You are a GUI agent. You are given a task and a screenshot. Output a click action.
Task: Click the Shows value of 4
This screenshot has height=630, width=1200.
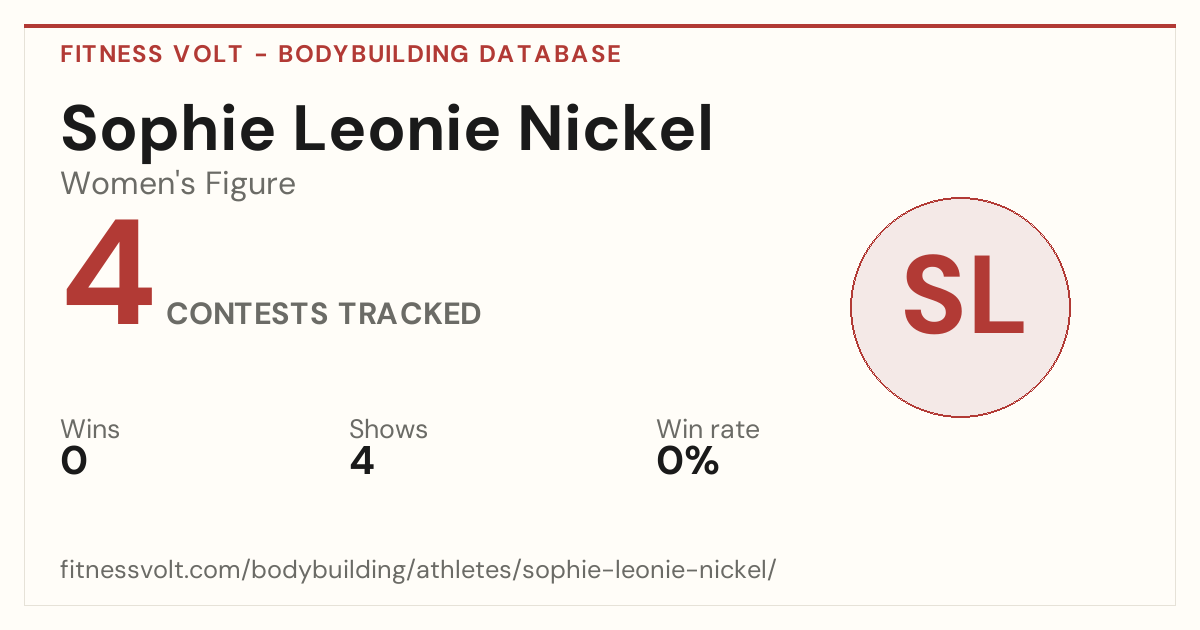[x=362, y=461]
